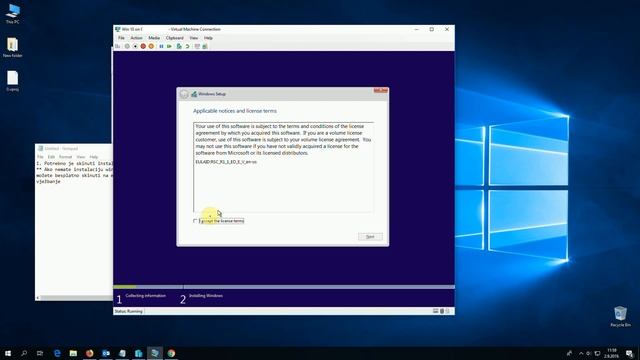Viewport: 640px width, 360px height.
Task: Switch to Virtual Machine Connection taskbar button
Action: tap(155, 353)
